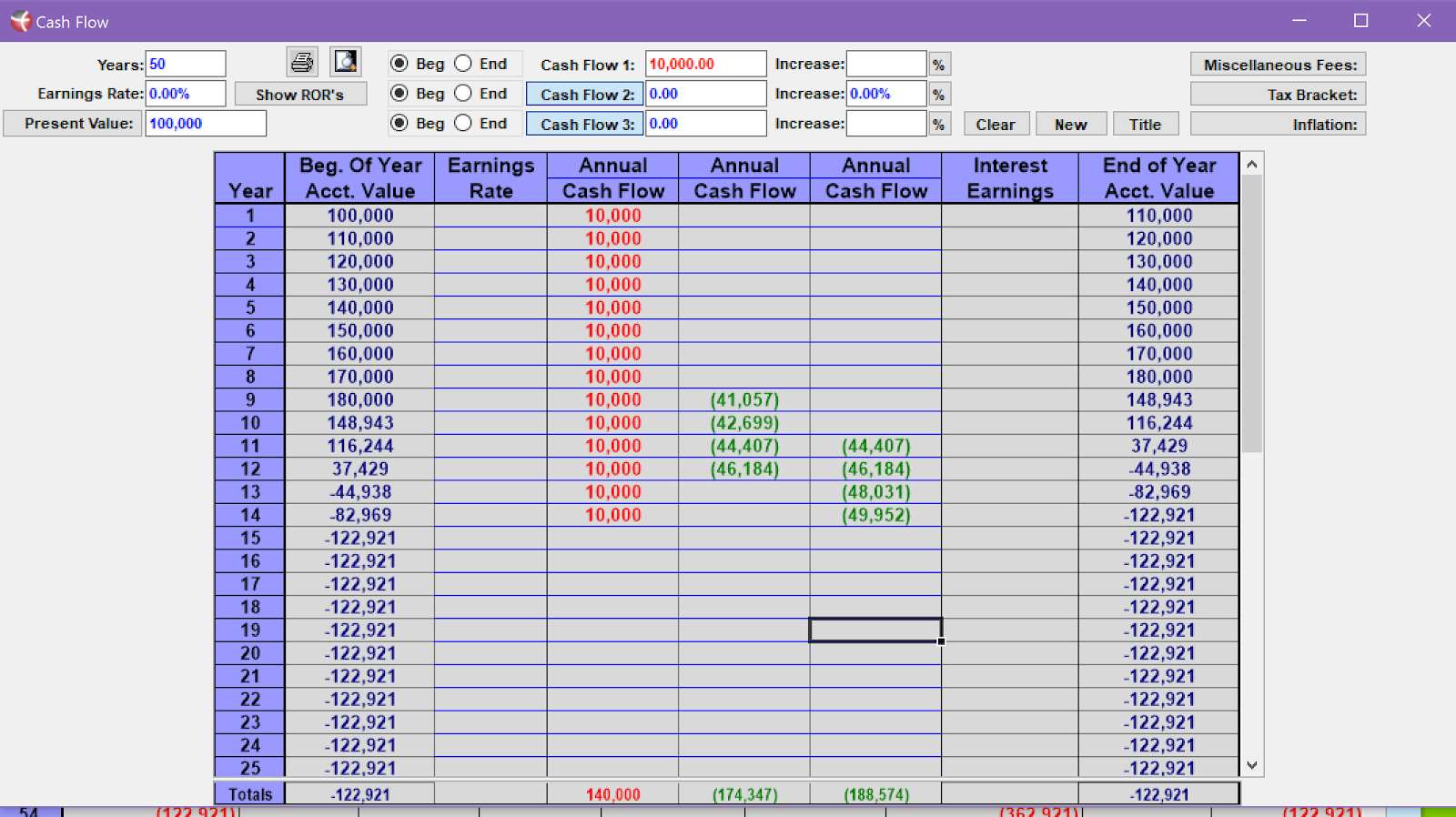Viewport: 1456px width, 817px height.
Task: Select the row header for year 25
Action: click(250, 768)
